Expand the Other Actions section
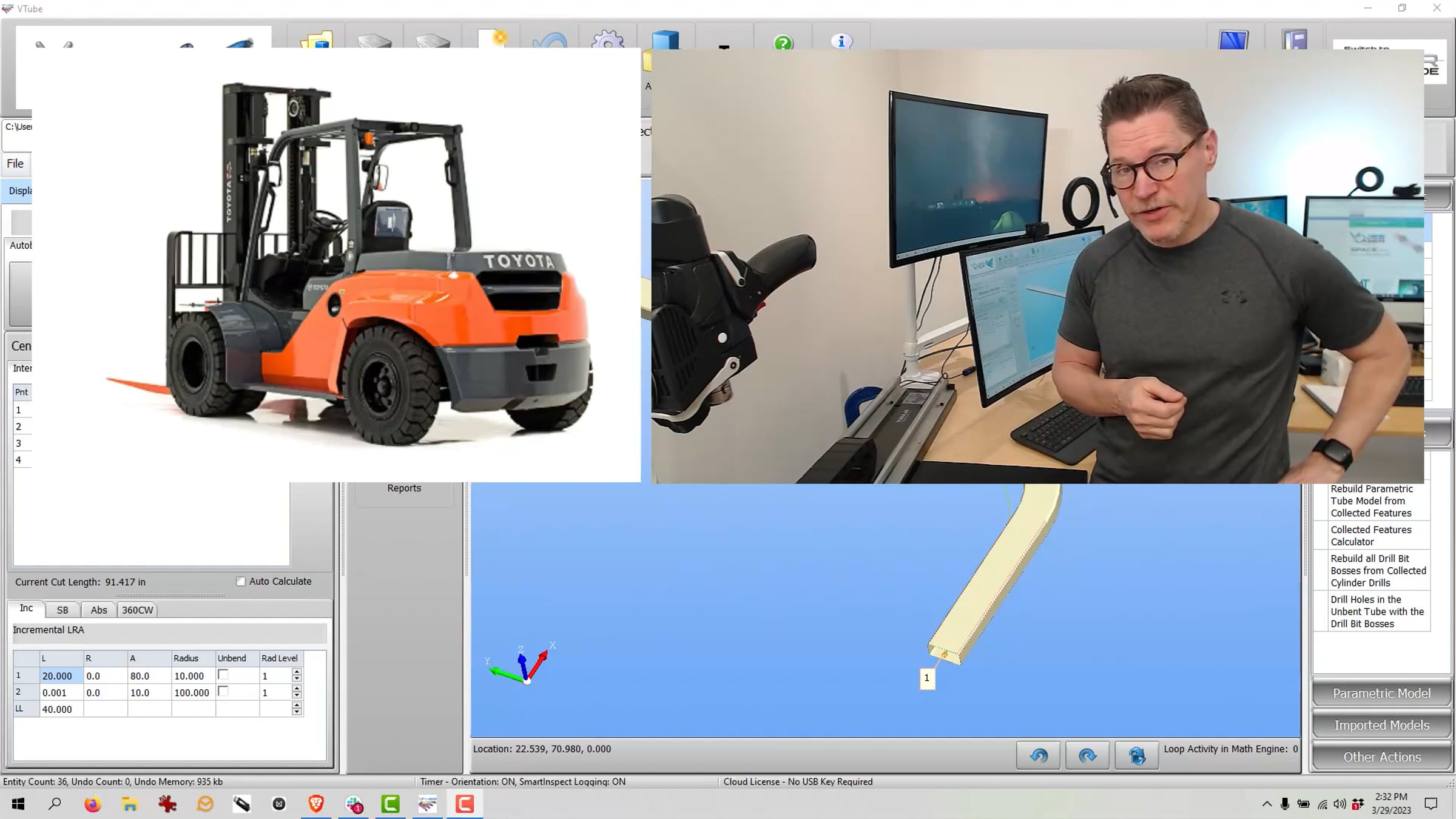Image resolution: width=1456 pixels, height=819 pixels. click(1381, 757)
